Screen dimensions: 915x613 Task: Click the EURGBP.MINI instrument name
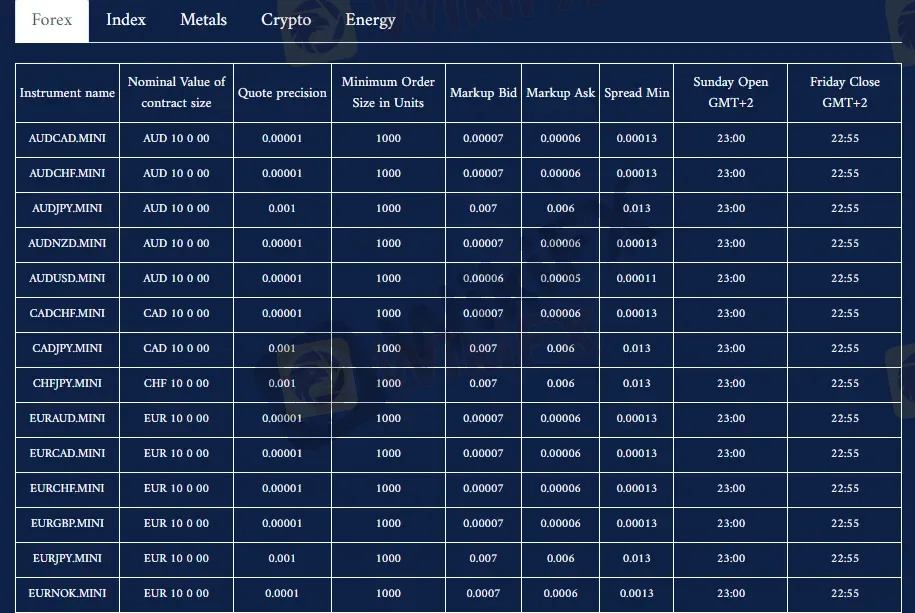click(67, 523)
